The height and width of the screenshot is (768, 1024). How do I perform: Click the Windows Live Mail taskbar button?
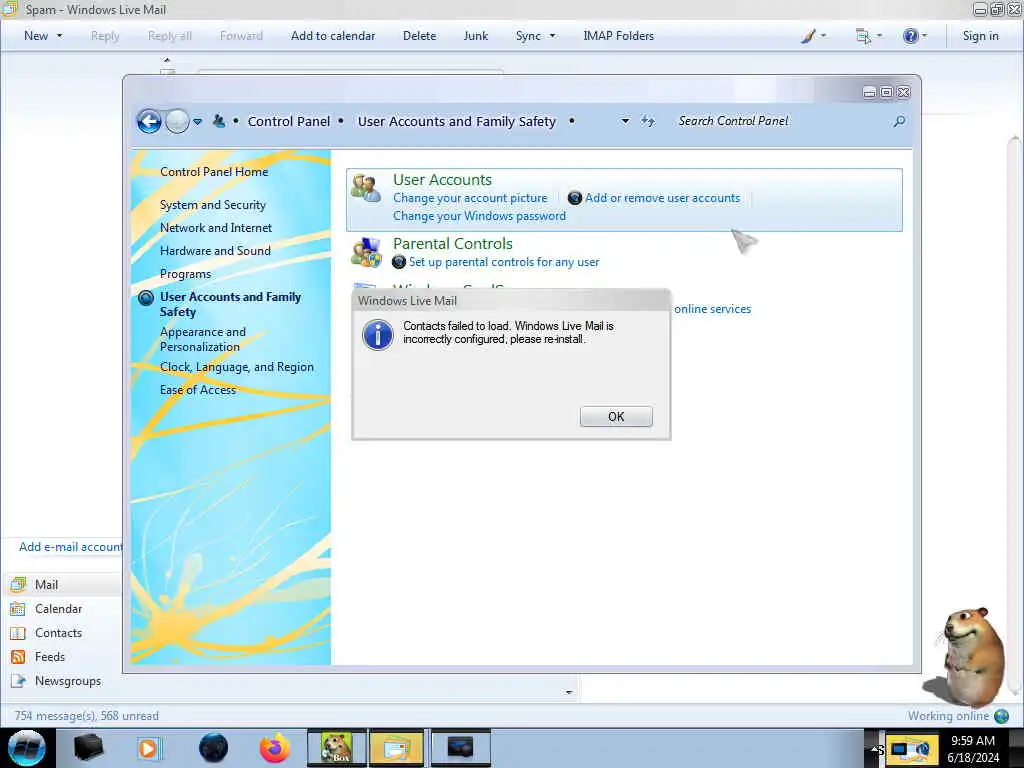[x=397, y=748]
